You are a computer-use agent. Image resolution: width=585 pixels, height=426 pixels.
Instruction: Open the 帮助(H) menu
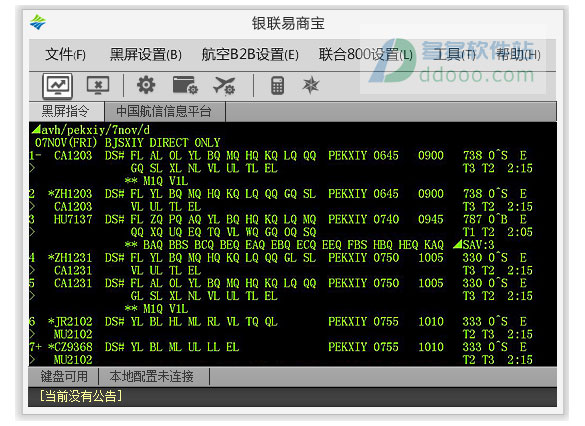[518, 55]
